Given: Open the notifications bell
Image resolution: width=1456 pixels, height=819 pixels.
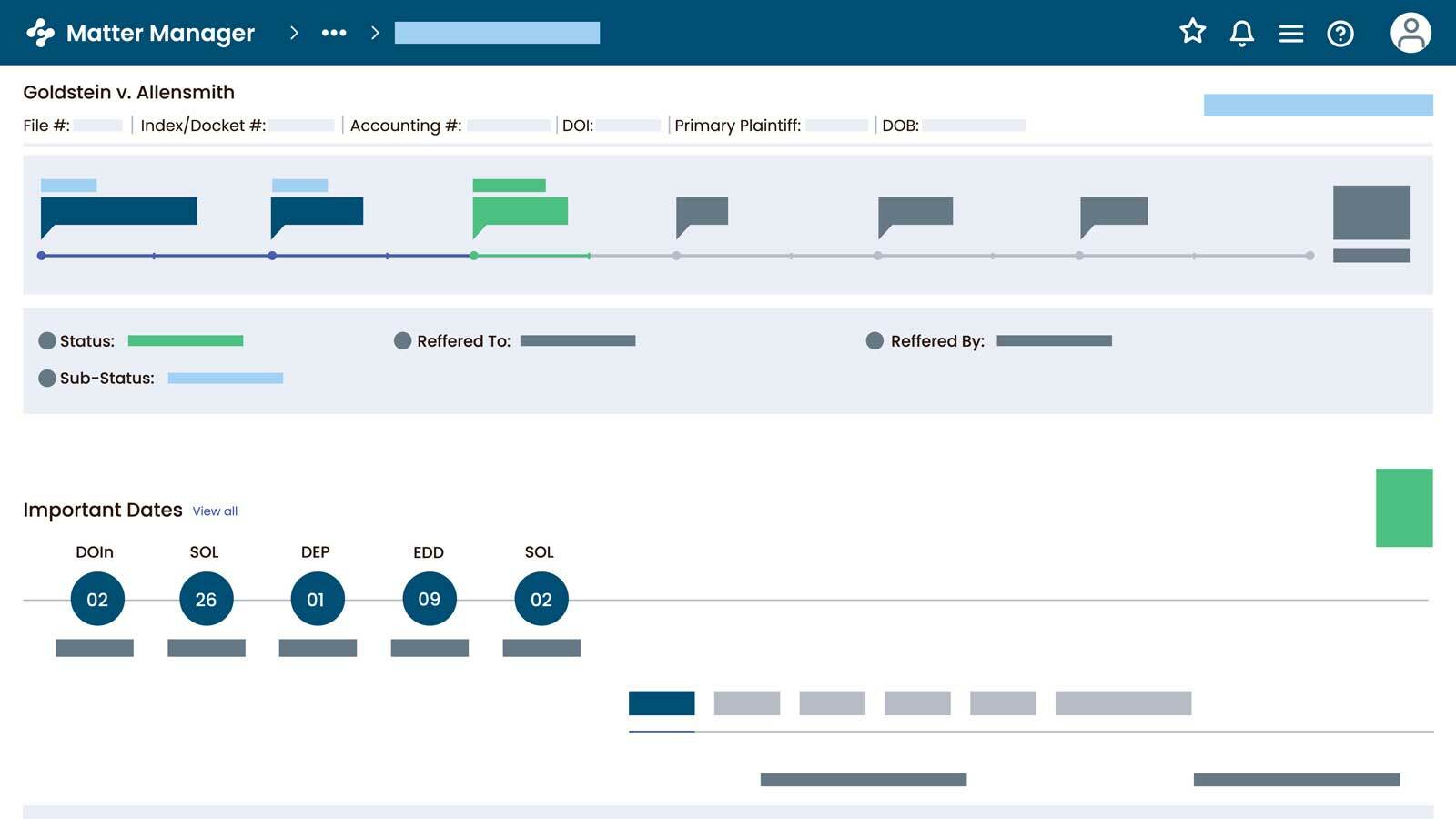Looking at the screenshot, I should (1241, 33).
